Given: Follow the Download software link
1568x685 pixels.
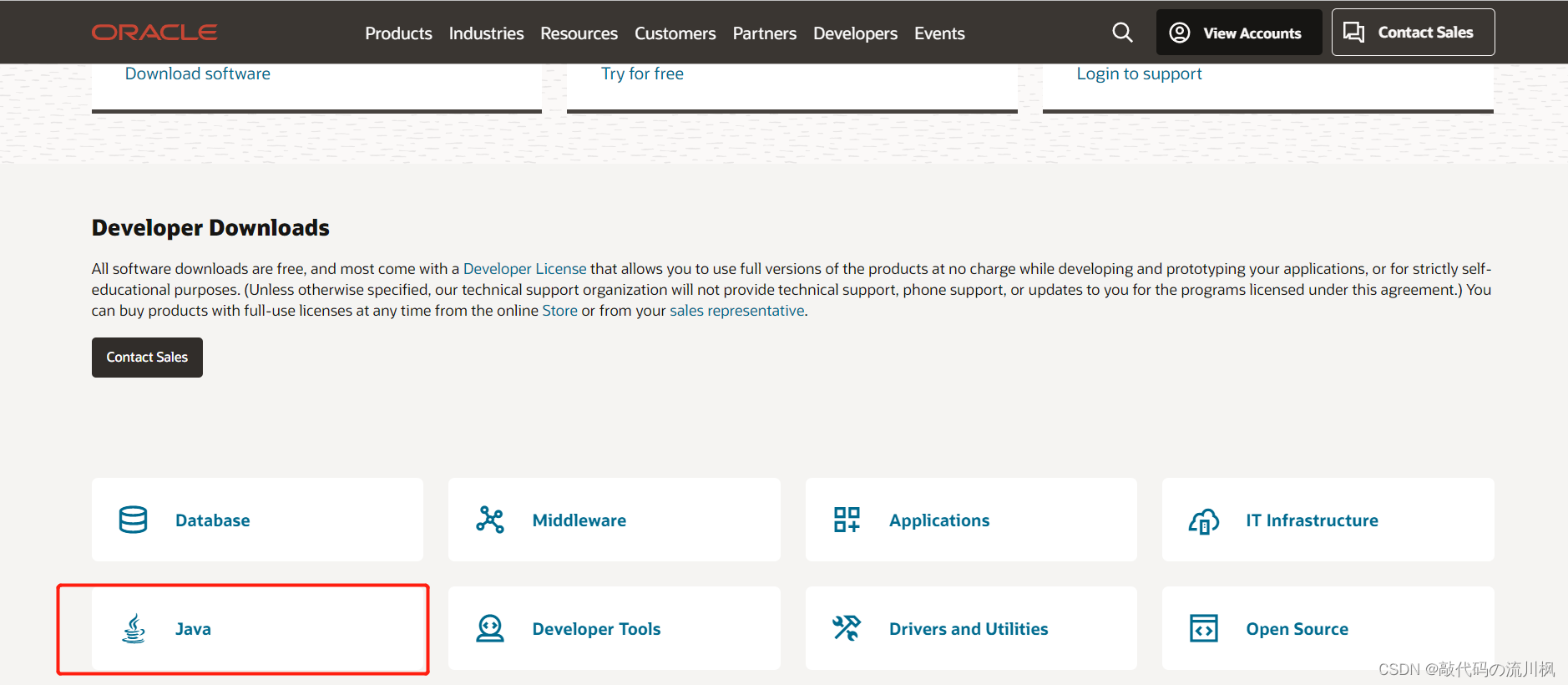Looking at the screenshot, I should tap(198, 74).
